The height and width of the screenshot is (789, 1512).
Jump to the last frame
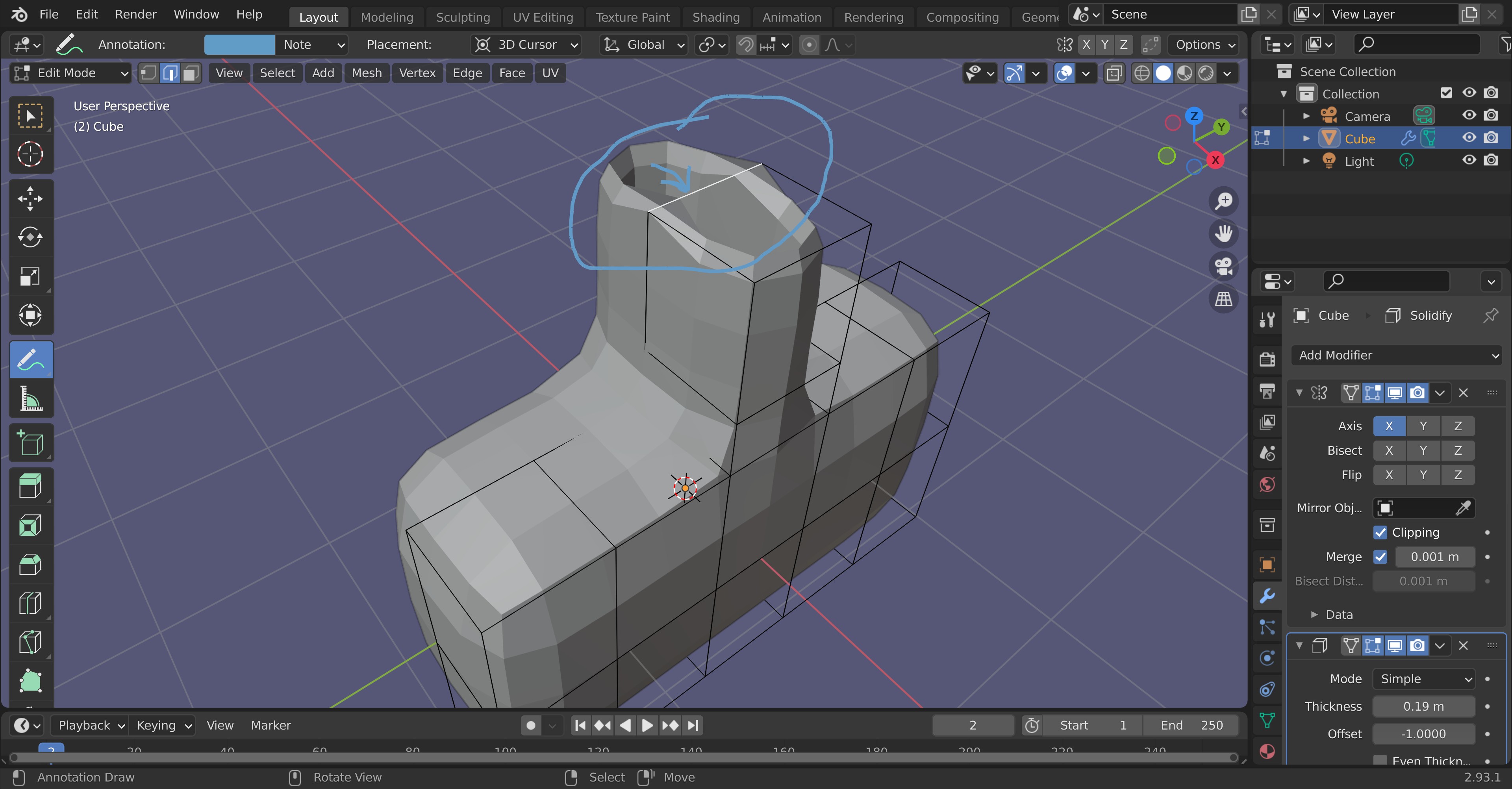coord(693,726)
